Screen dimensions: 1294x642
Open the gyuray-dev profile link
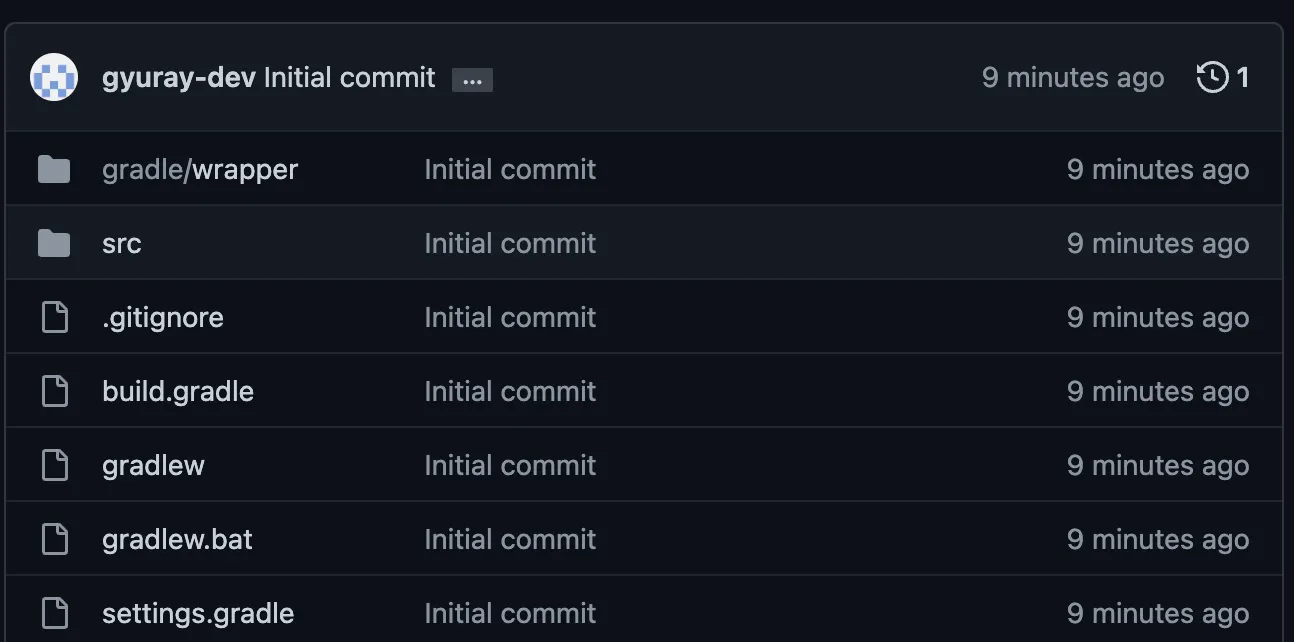coord(179,78)
